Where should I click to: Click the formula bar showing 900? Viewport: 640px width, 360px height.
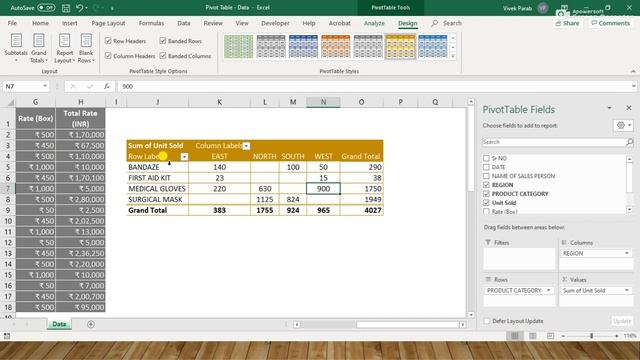(x=375, y=86)
